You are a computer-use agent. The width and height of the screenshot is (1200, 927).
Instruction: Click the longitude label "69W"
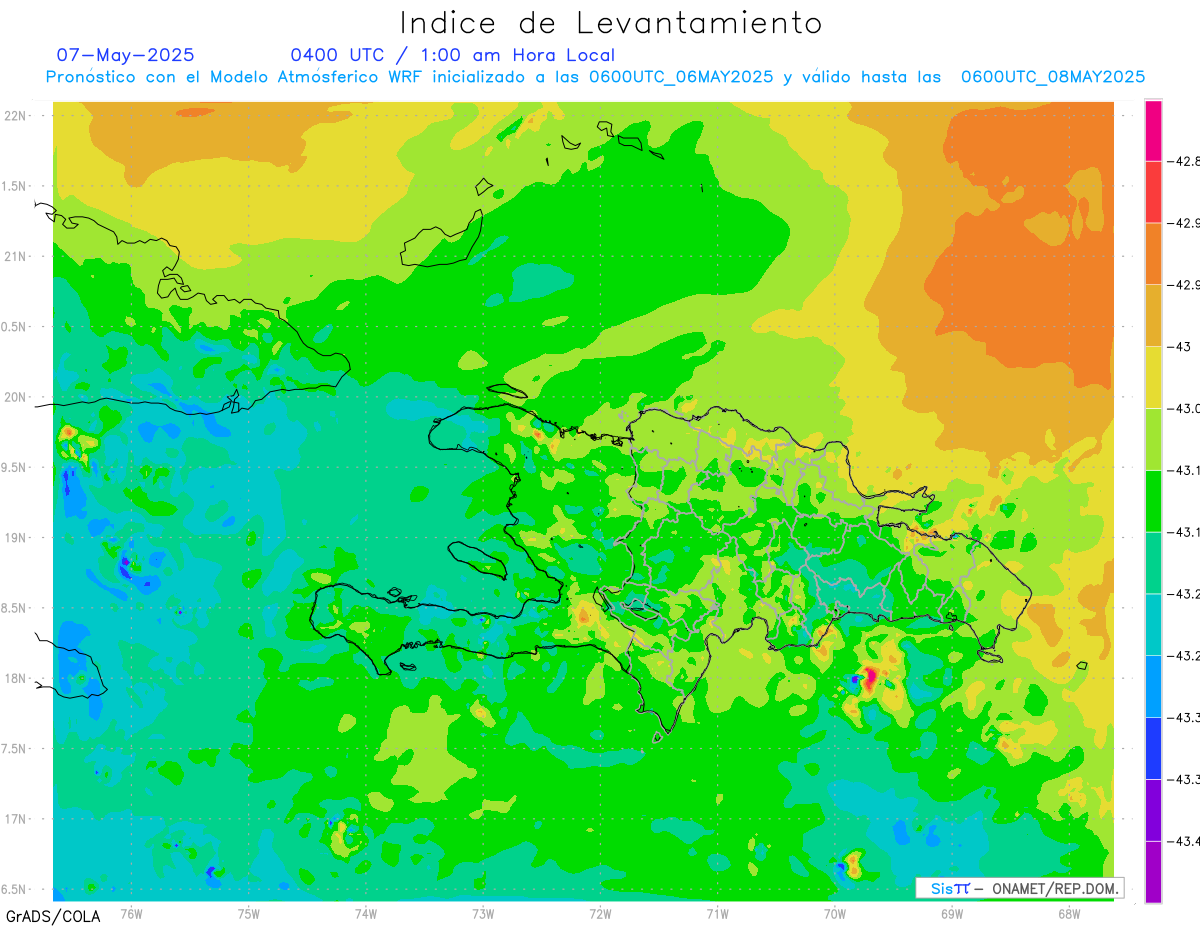tap(951, 913)
